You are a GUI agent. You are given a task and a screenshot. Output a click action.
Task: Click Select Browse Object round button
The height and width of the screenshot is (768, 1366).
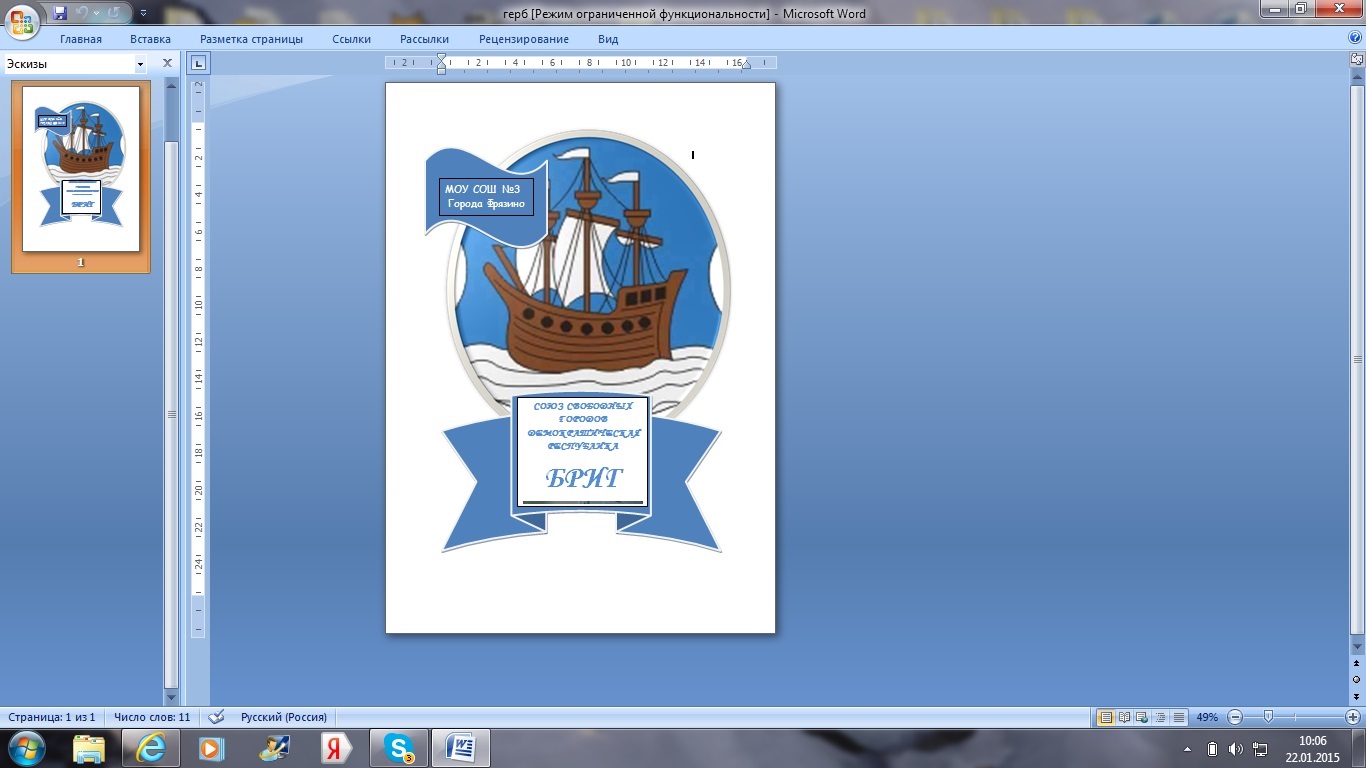(x=1356, y=679)
